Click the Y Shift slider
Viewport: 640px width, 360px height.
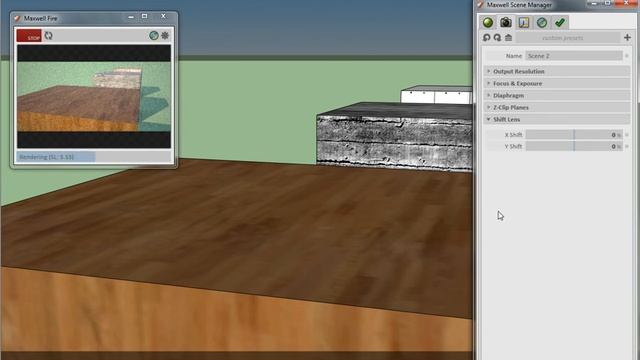[573, 146]
